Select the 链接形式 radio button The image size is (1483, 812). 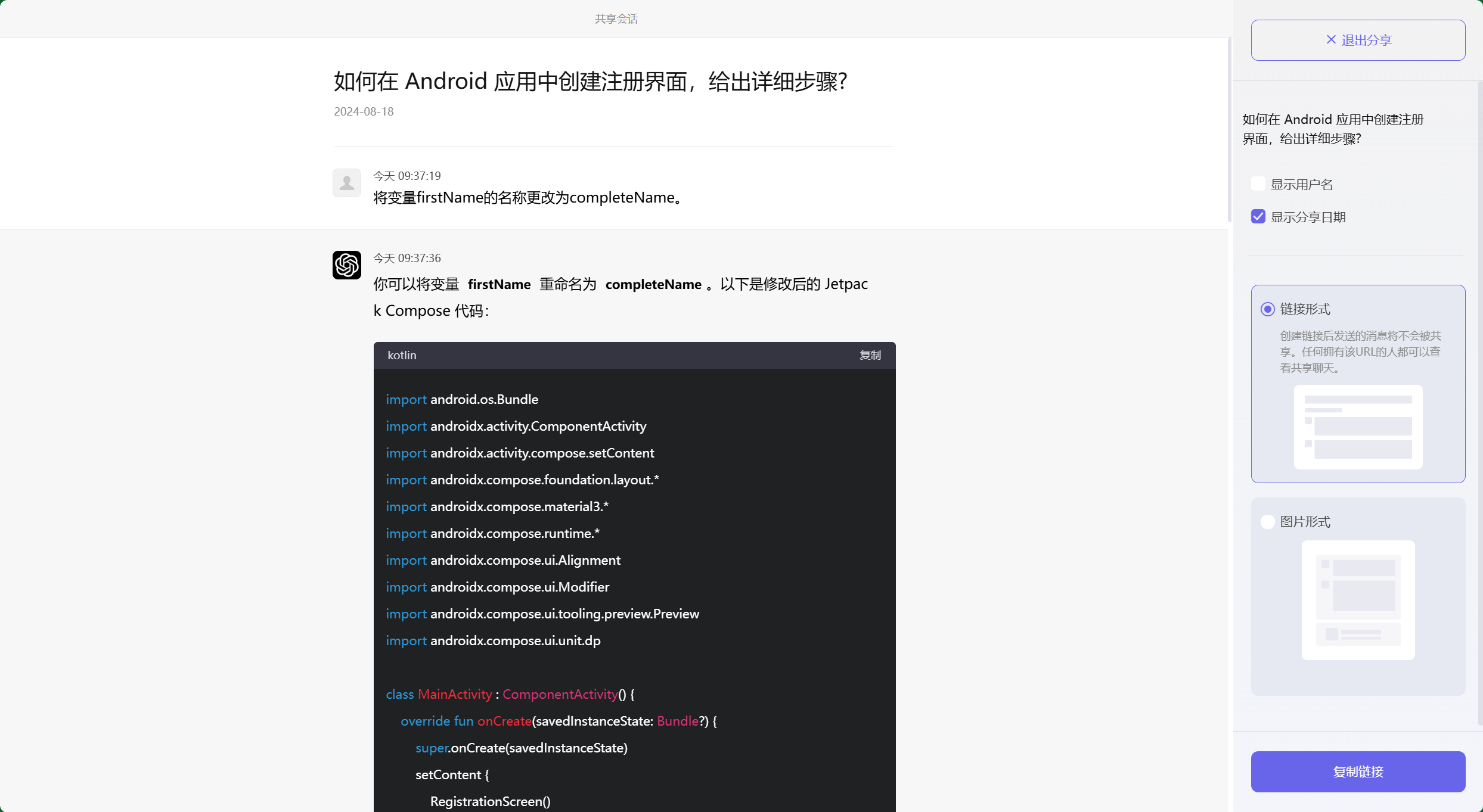coord(1268,309)
